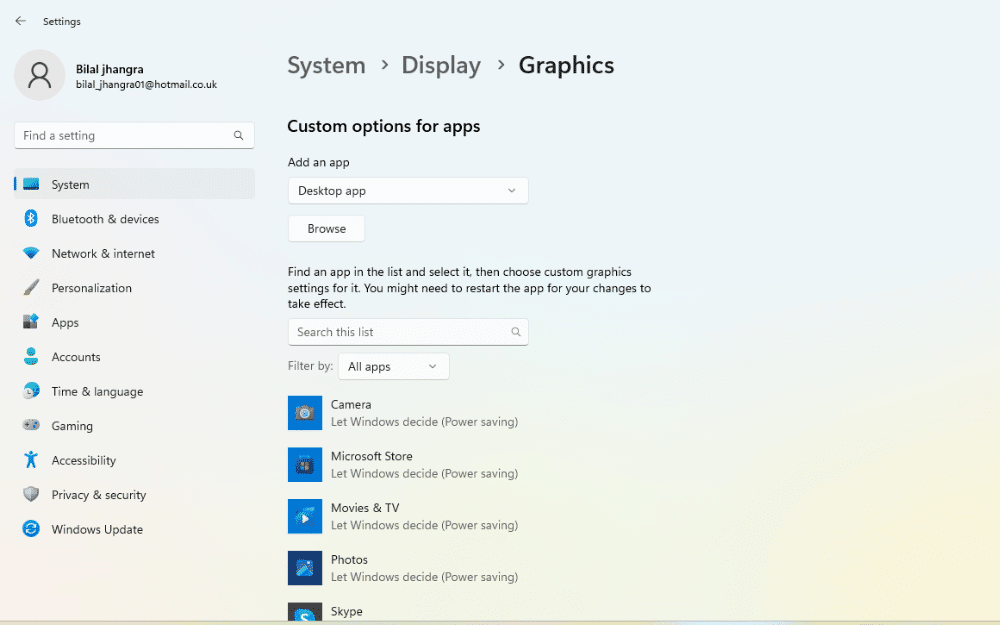This screenshot has height=625, width=1000.
Task: Select the Gaming controller icon
Action: point(31,425)
